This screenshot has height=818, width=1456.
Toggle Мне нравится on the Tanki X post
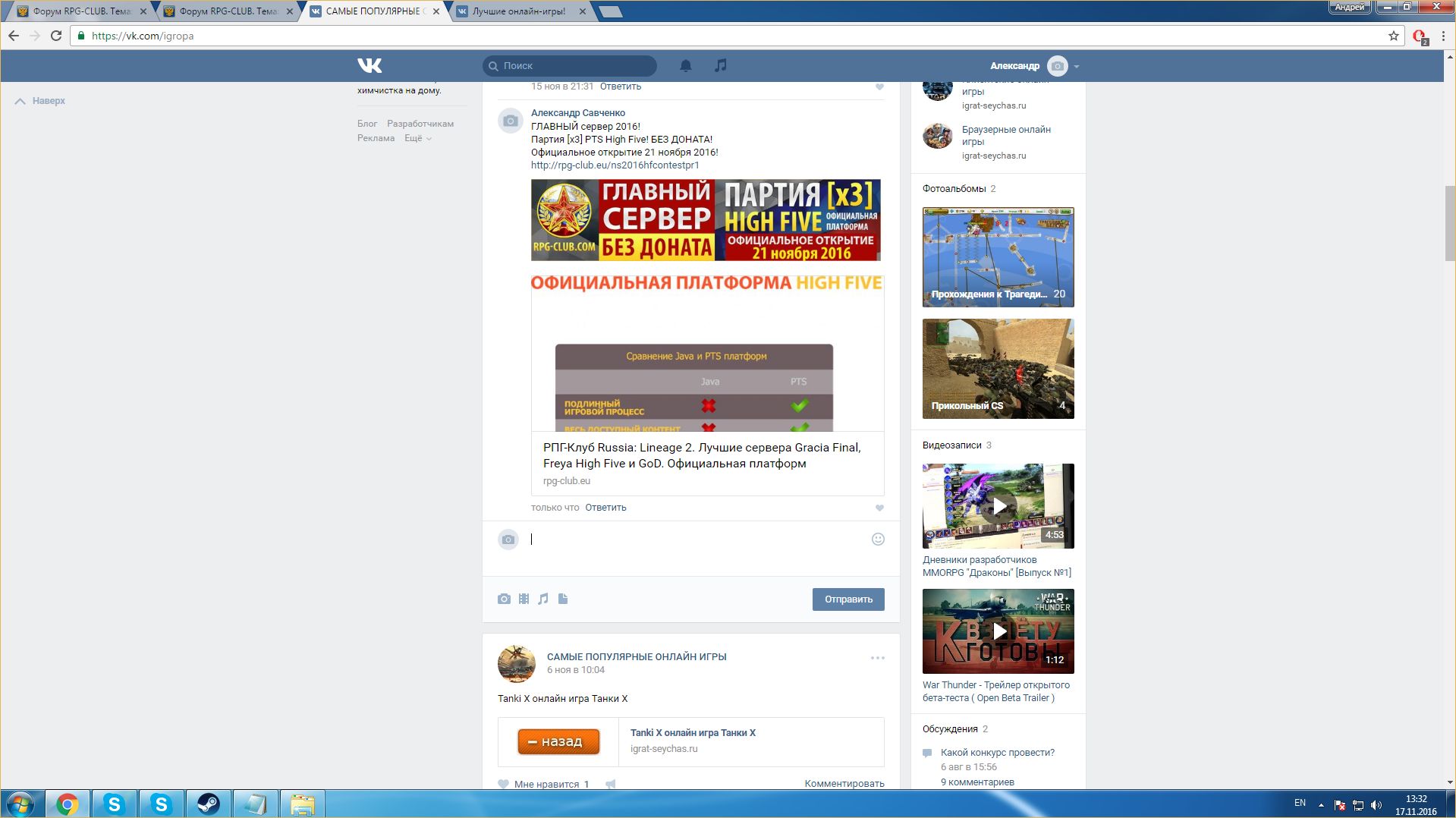pyautogui.click(x=543, y=784)
